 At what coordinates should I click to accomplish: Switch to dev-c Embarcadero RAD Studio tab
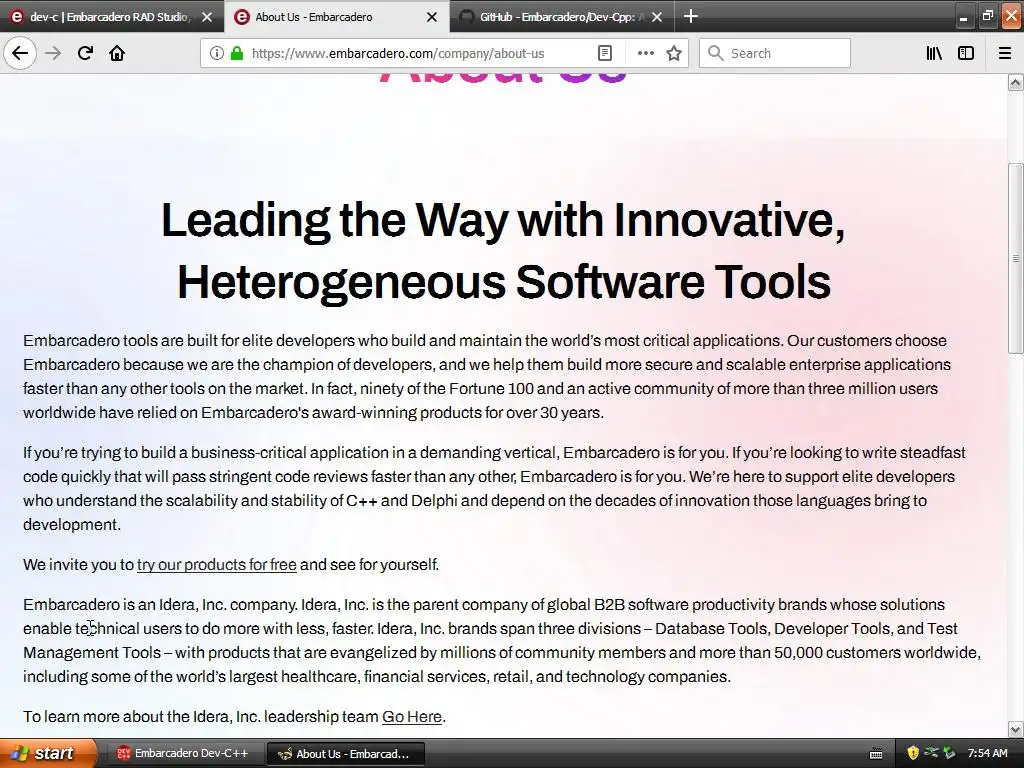[112, 17]
